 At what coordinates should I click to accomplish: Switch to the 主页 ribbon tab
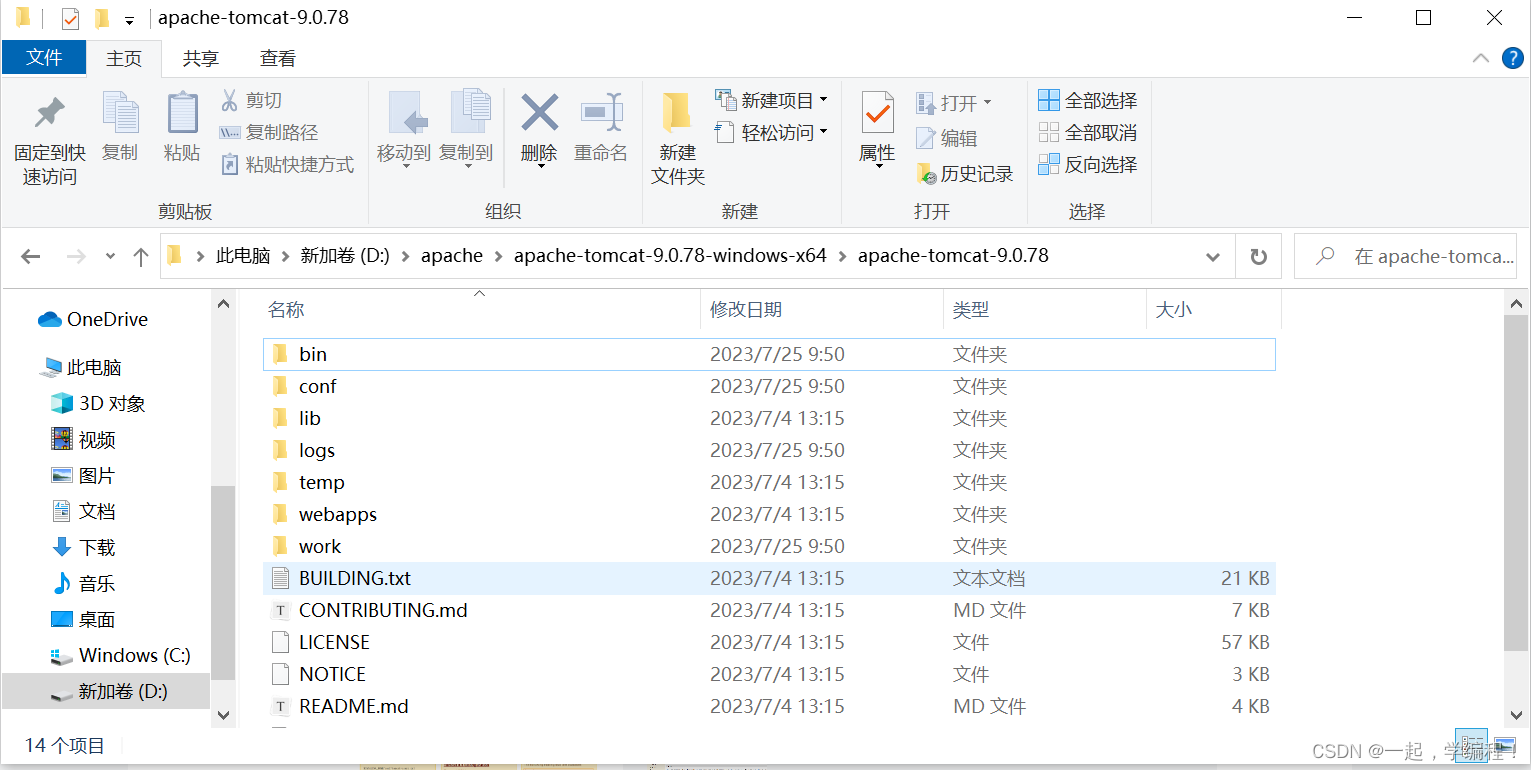(x=124, y=59)
